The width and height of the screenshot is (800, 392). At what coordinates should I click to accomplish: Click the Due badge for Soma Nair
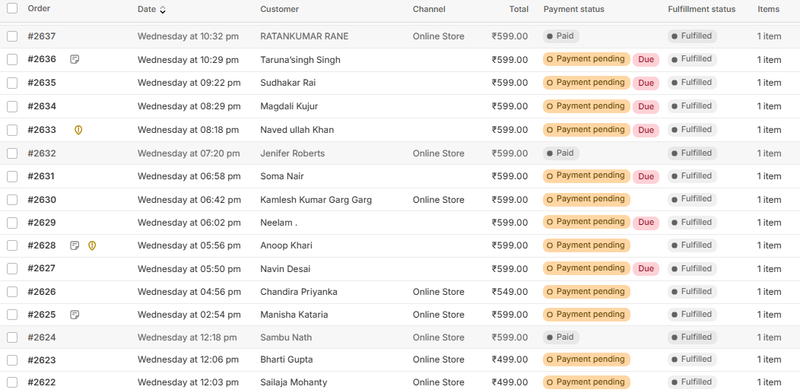coord(646,176)
